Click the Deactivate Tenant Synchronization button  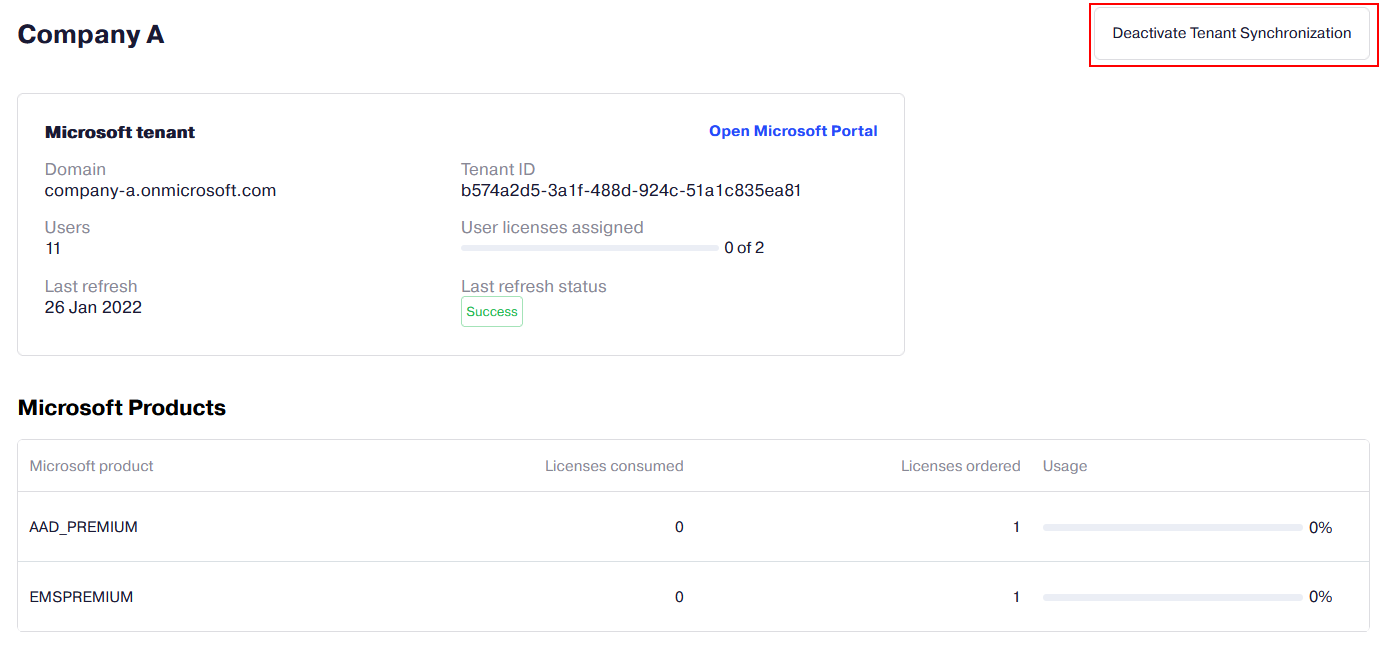click(1231, 33)
